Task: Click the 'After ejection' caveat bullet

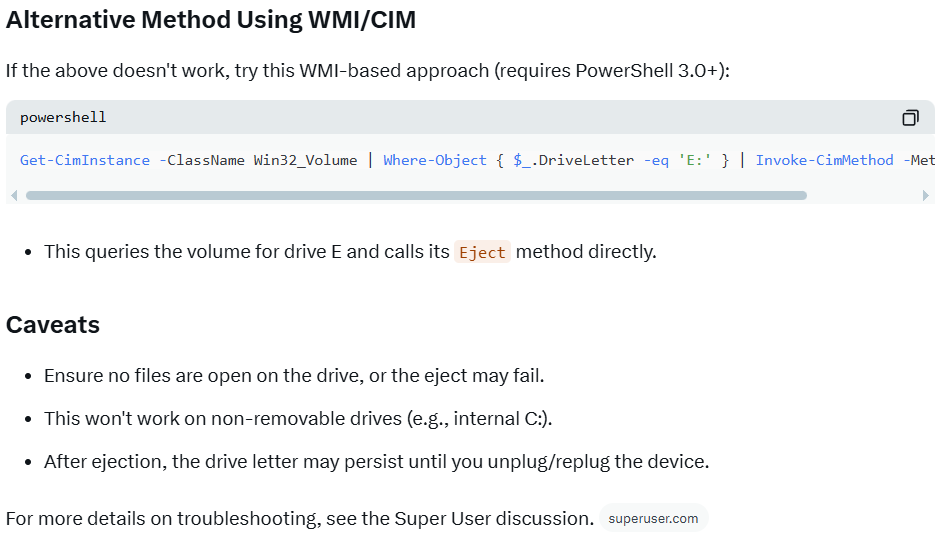Action: coord(376,462)
